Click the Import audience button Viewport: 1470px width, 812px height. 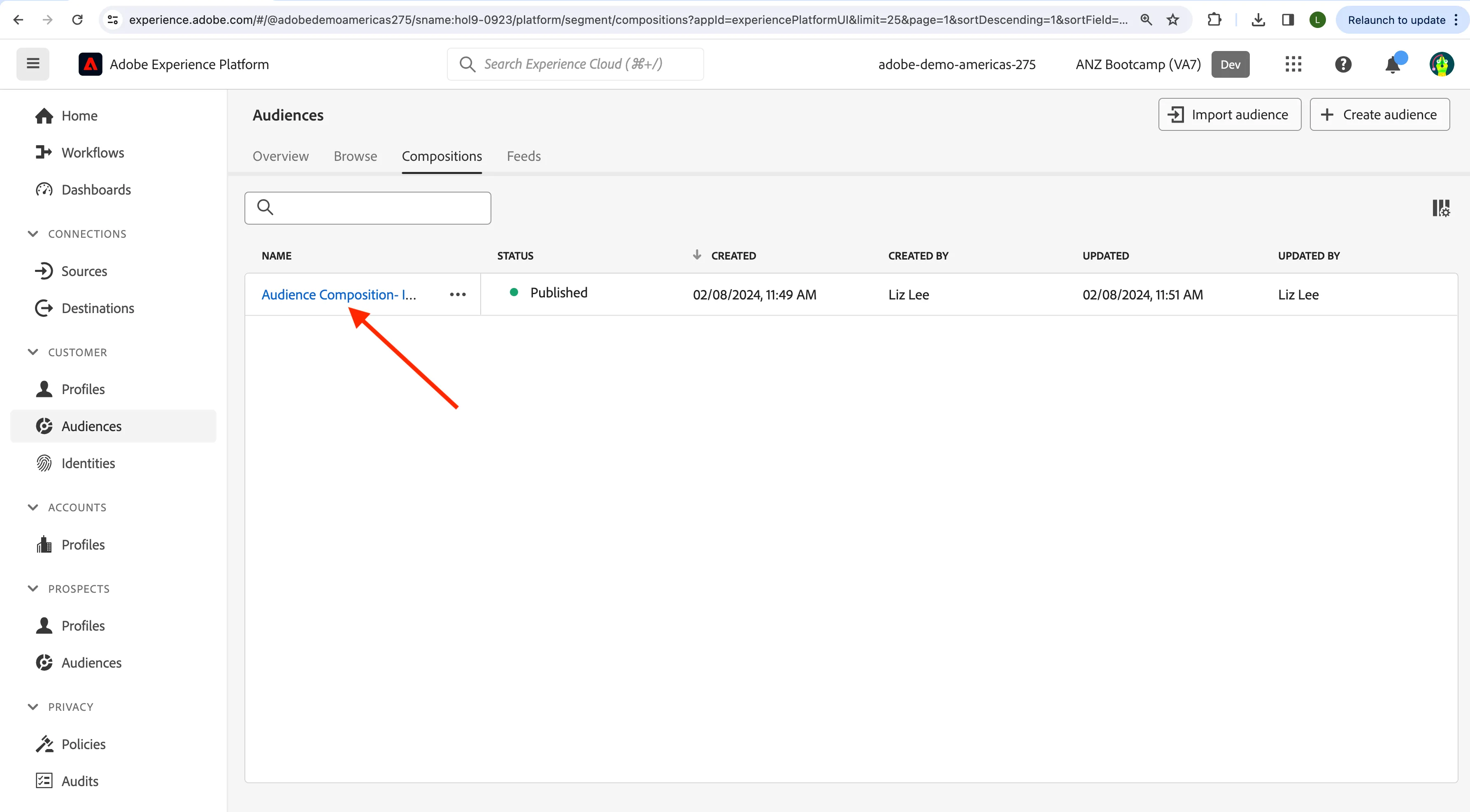click(1229, 115)
